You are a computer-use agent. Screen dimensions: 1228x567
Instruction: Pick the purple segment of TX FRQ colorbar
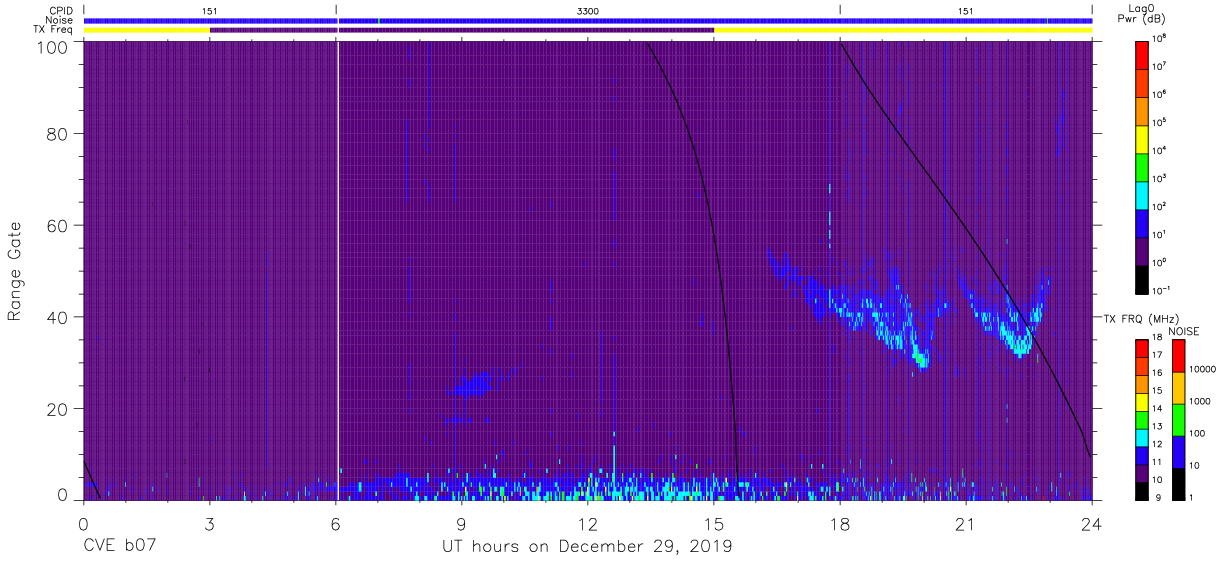[1142, 471]
